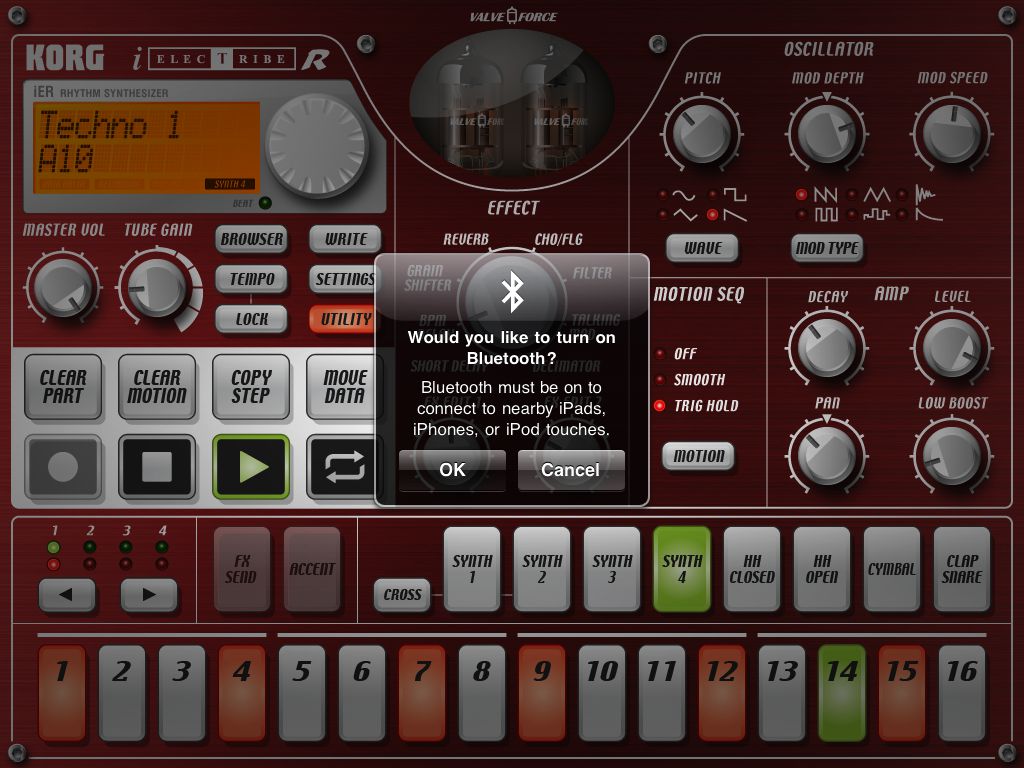
Task: Tap the Stop button with the square
Action: 157,467
